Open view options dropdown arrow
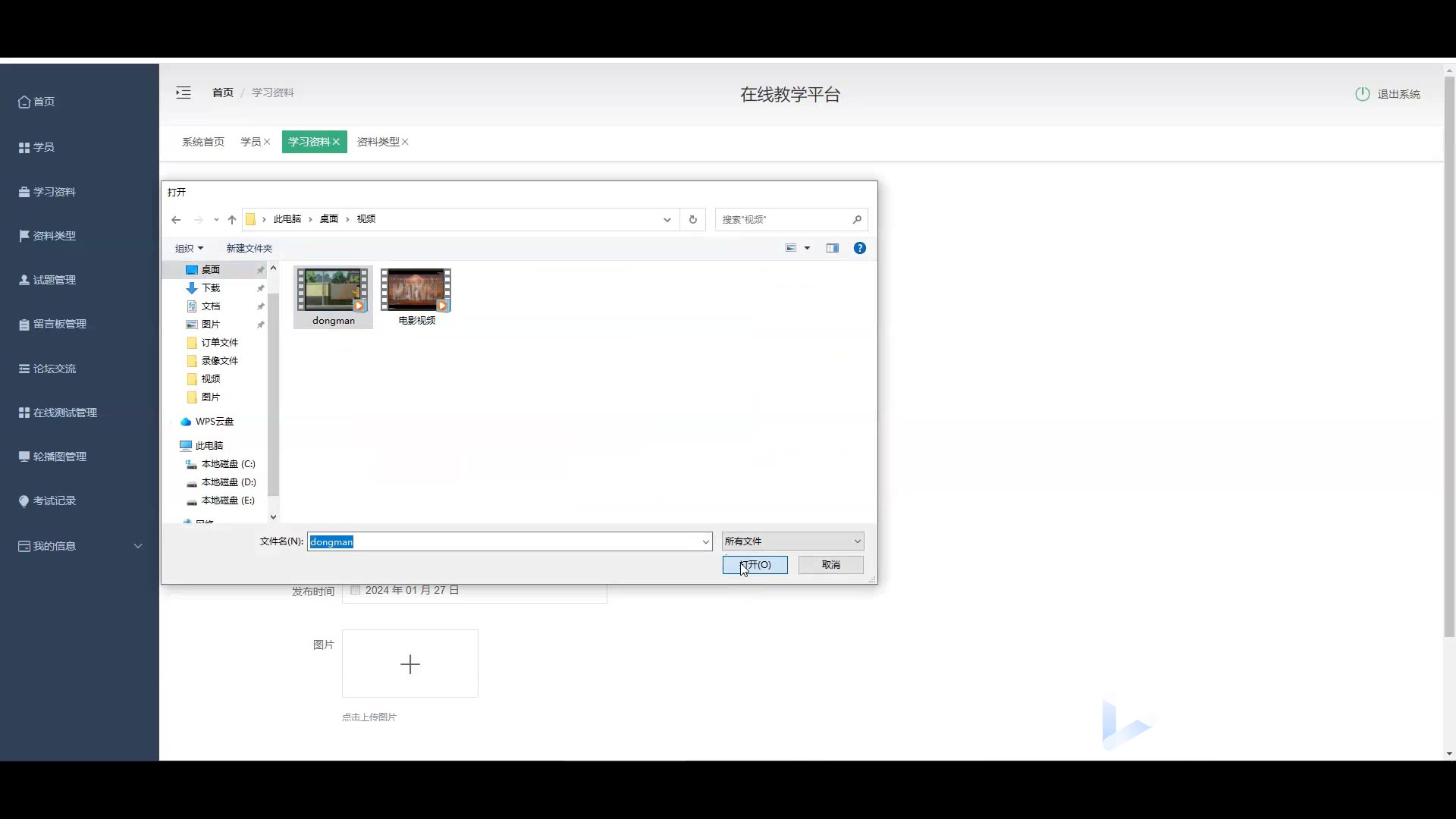Image resolution: width=1456 pixels, height=819 pixels. pos(808,248)
